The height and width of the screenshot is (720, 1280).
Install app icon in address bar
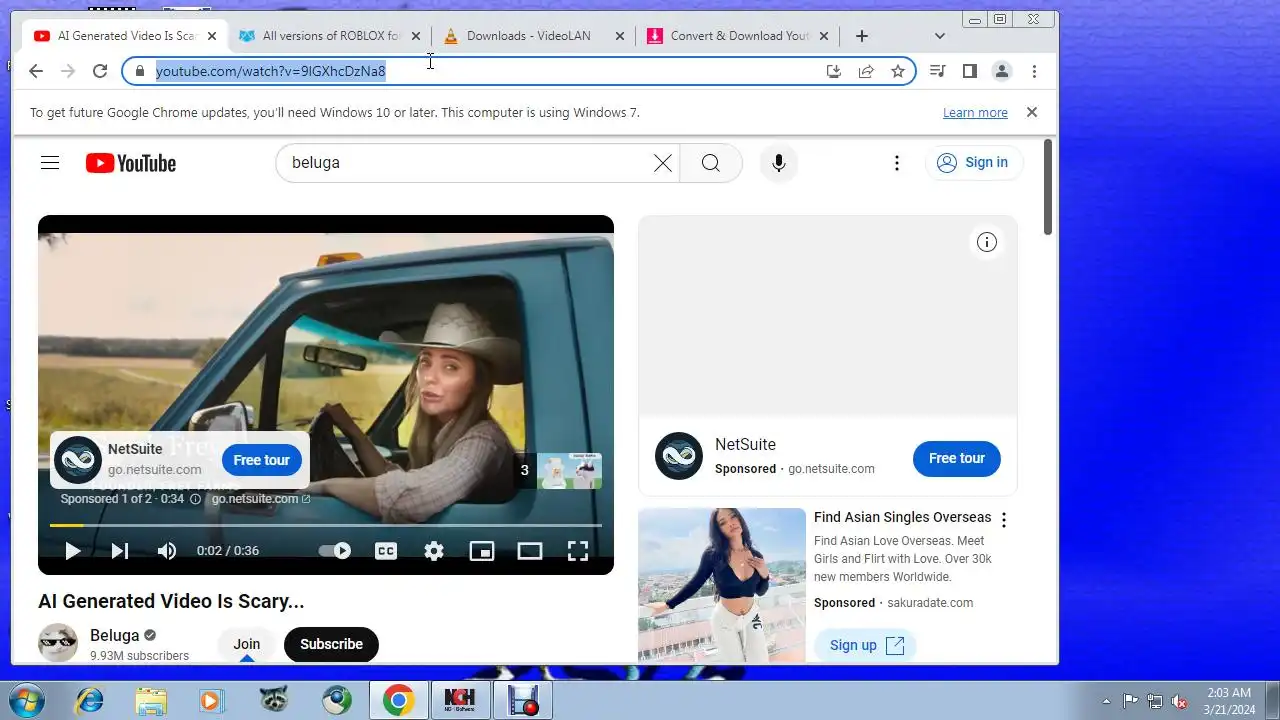point(833,71)
